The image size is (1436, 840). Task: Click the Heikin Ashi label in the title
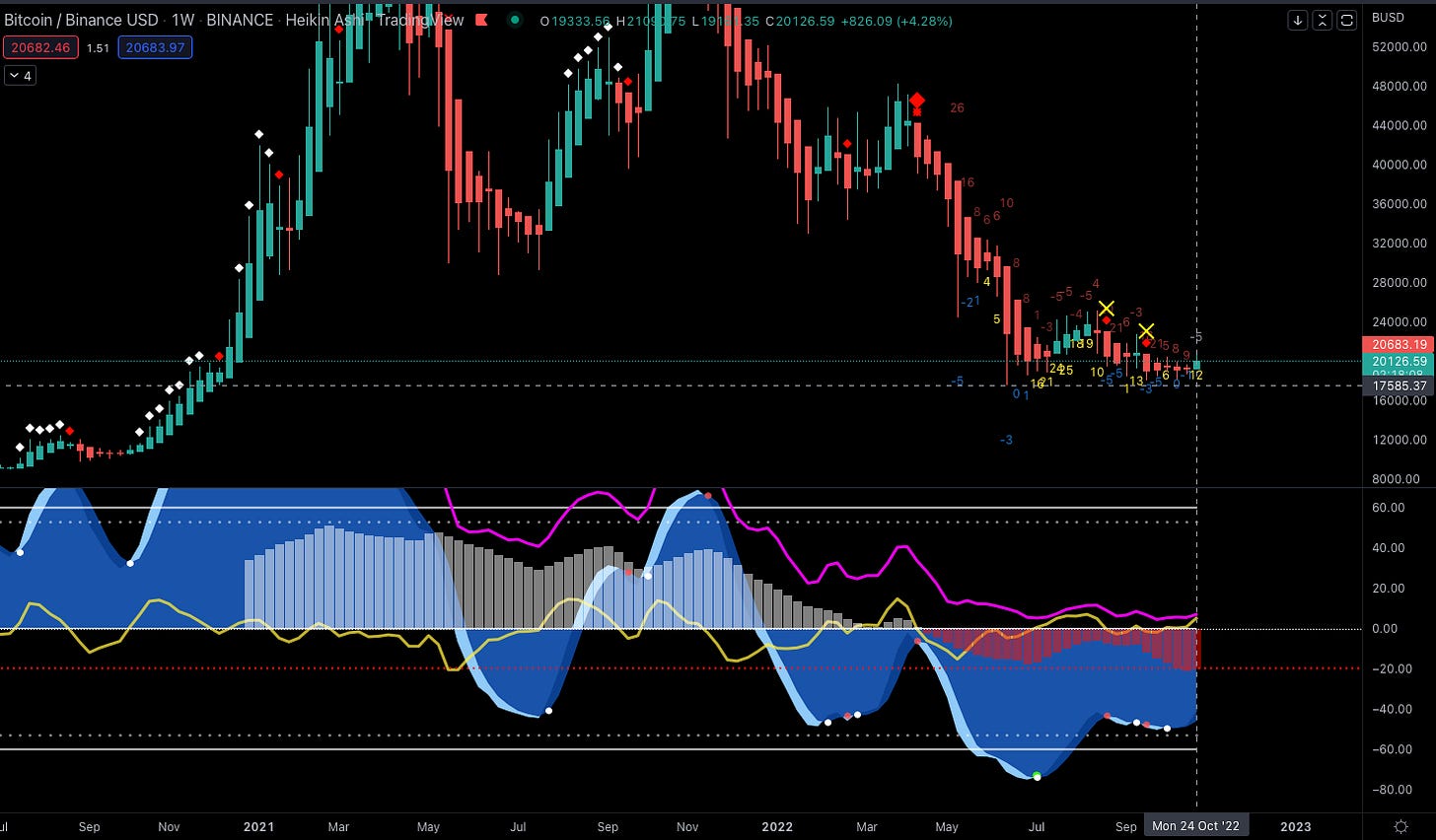(x=324, y=20)
